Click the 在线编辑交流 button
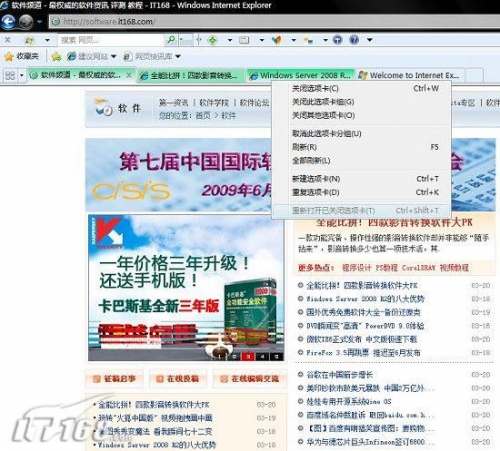Screen dimensions: 500x451 tap(249, 379)
